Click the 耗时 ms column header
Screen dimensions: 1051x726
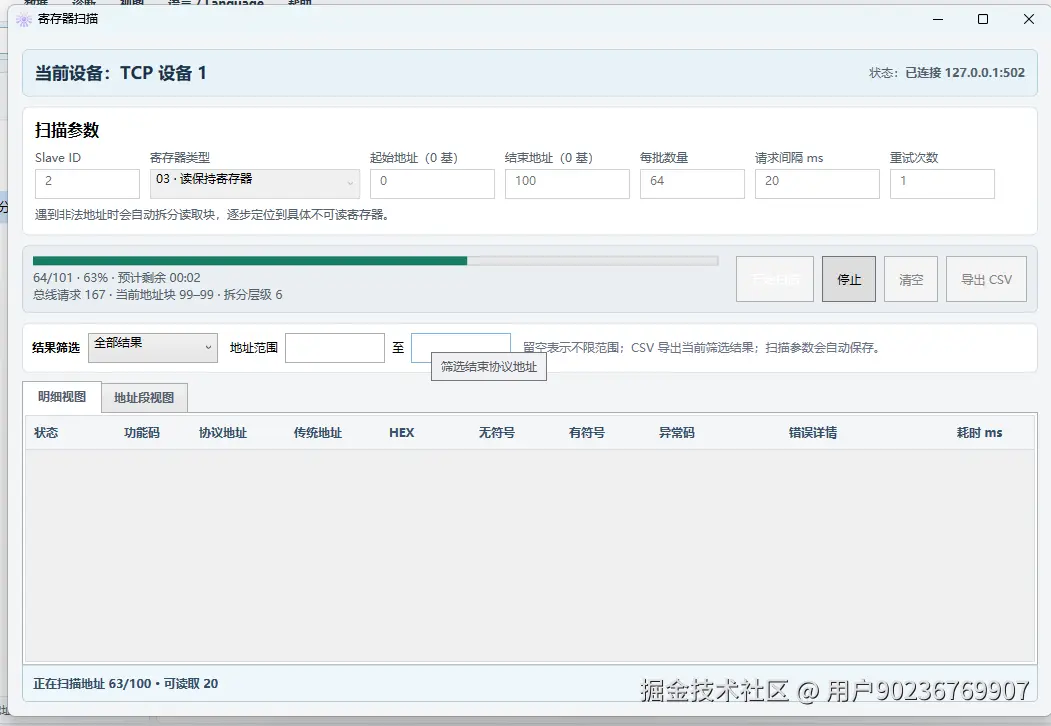point(979,432)
